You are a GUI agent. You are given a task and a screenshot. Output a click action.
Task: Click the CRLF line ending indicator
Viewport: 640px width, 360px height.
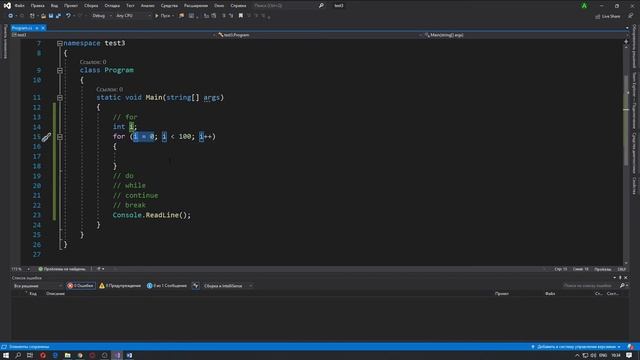(622, 269)
